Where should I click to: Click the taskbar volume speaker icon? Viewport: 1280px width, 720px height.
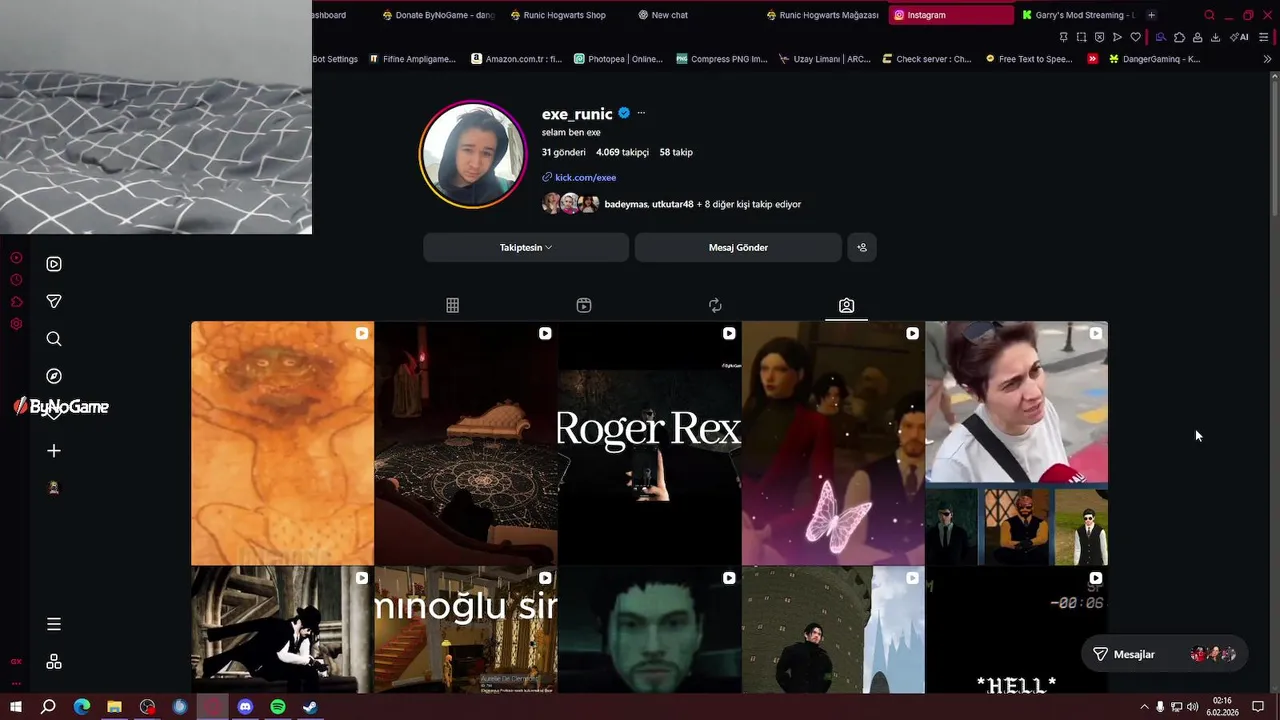click(1193, 707)
